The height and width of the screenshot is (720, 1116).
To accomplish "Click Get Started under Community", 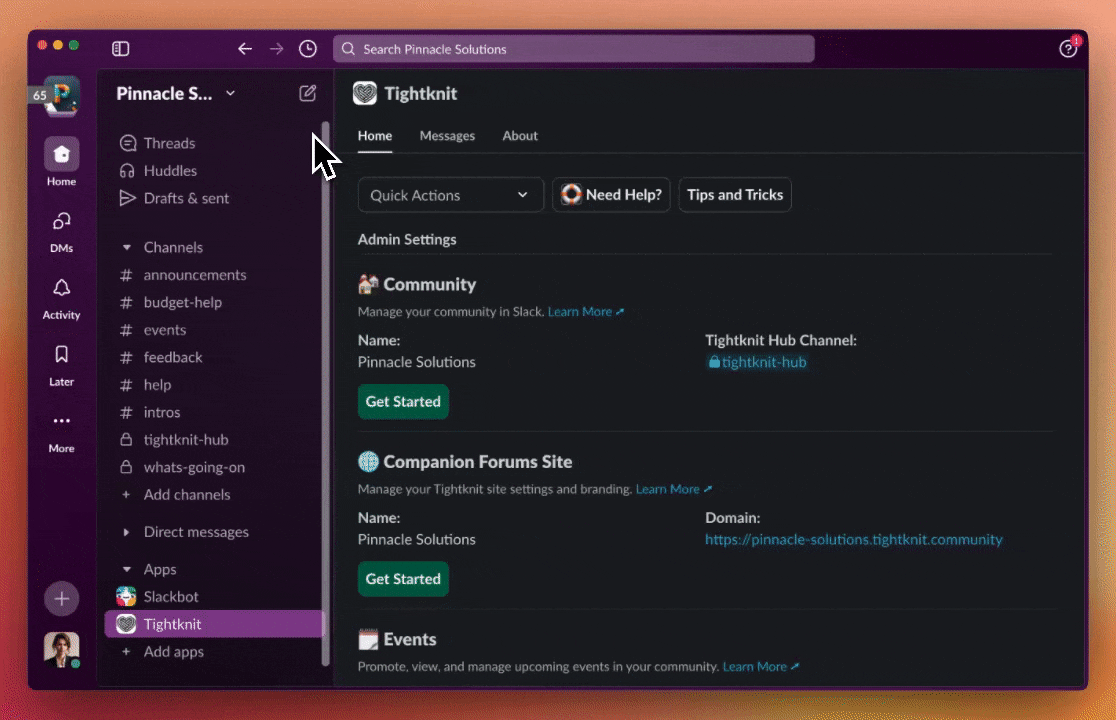I will 403,402.
